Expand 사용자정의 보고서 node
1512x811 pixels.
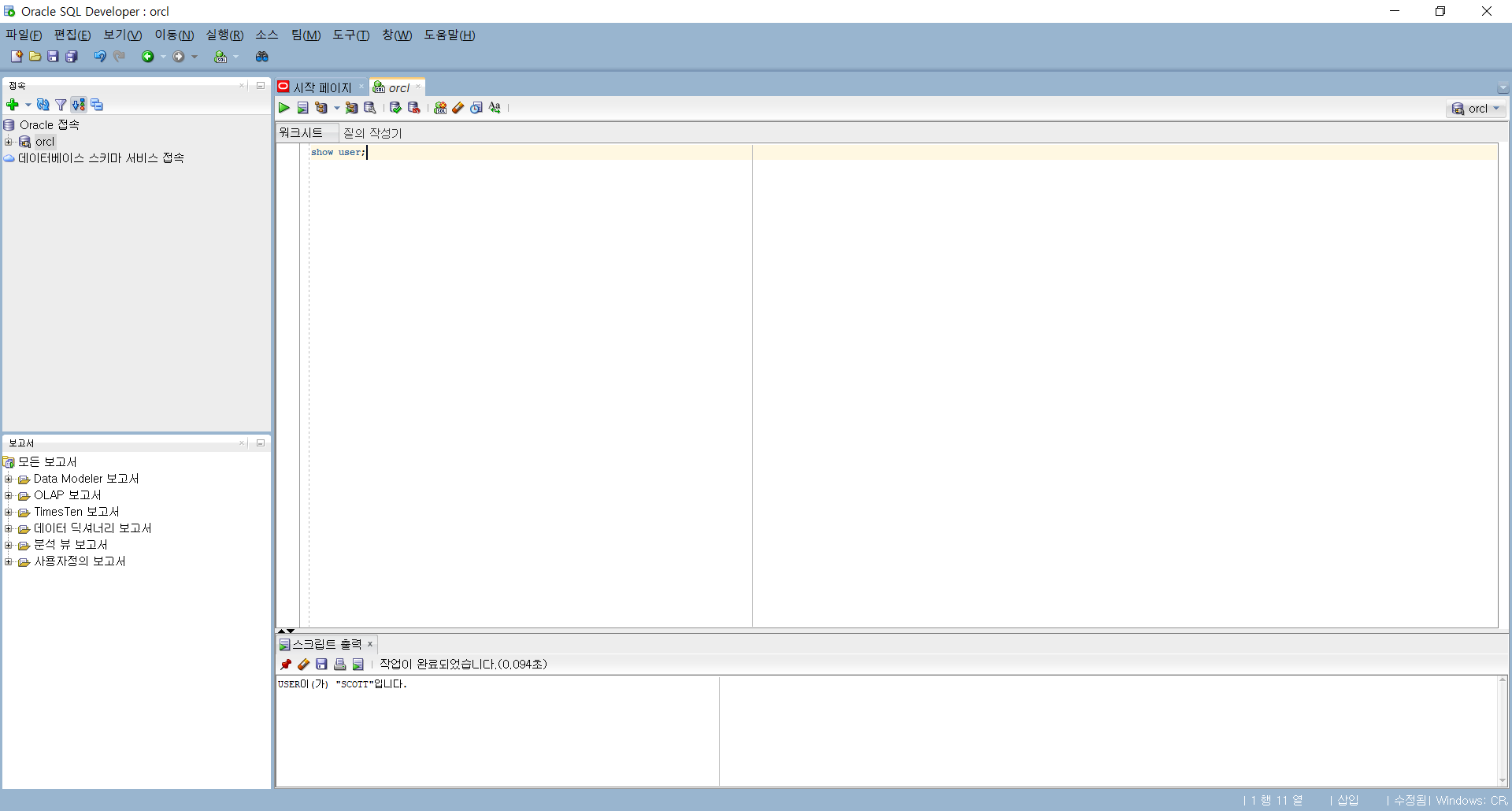point(9,561)
